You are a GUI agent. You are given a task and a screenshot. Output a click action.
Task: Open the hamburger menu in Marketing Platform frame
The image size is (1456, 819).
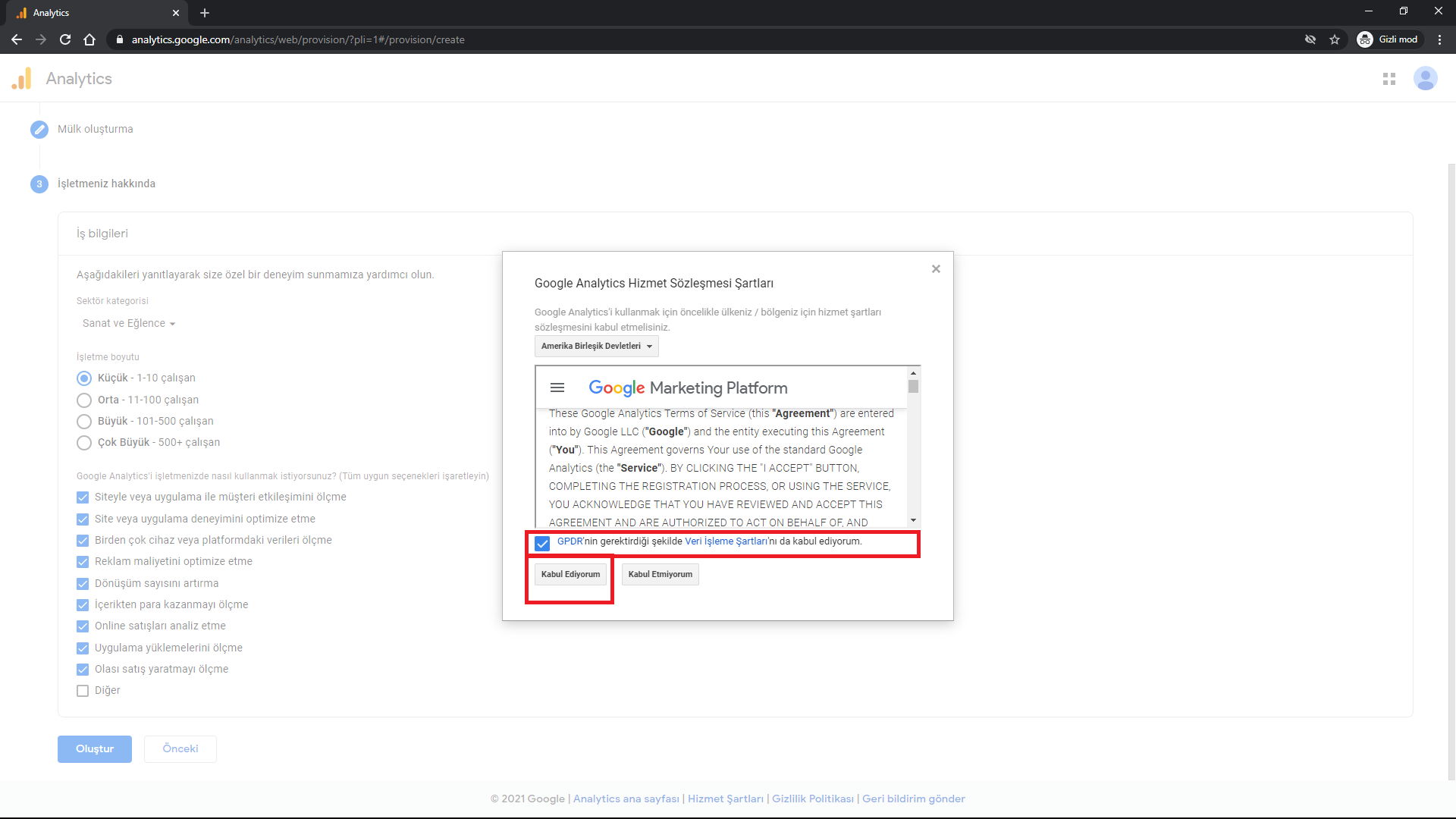coord(557,388)
